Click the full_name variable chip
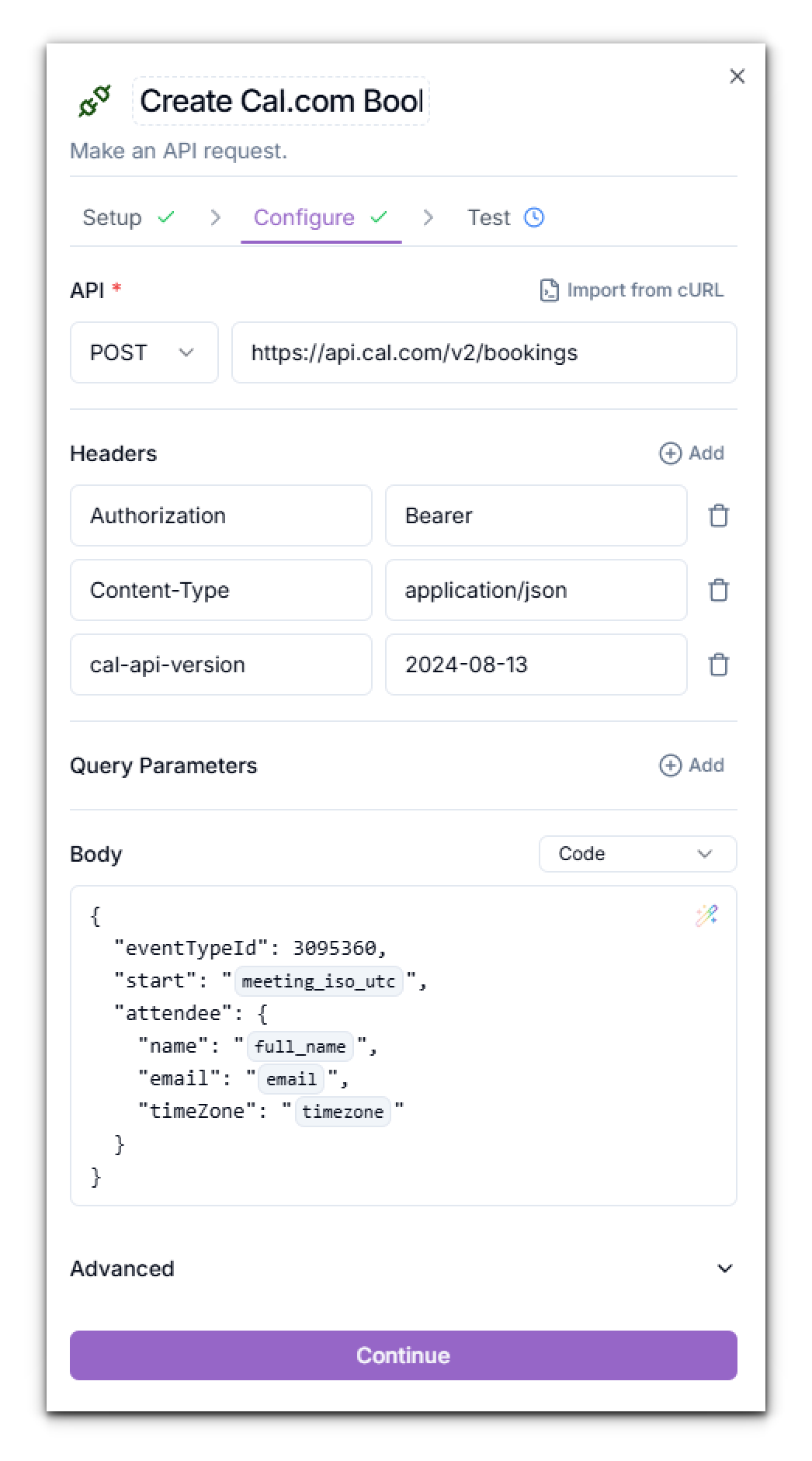 (x=300, y=1046)
